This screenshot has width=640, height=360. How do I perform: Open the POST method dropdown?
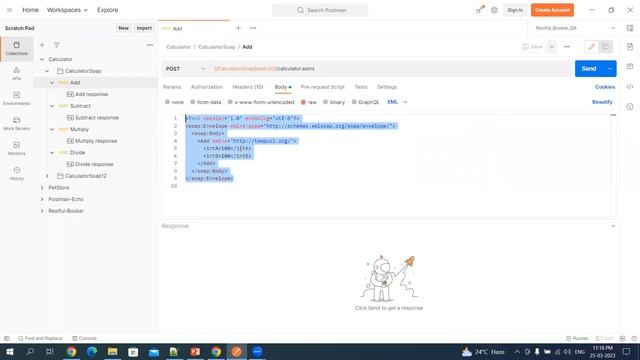[x=185, y=69]
